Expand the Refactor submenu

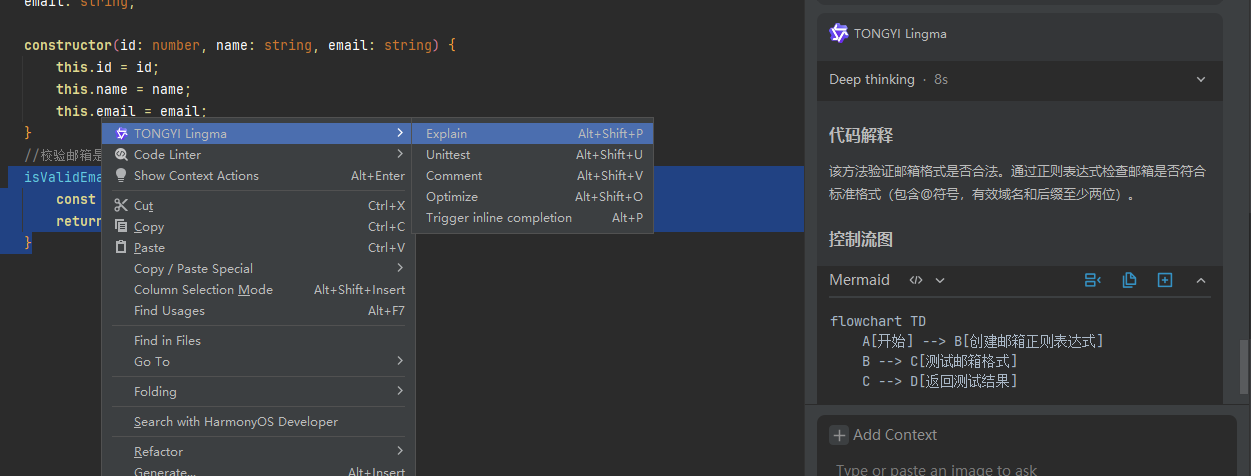(400, 451)
